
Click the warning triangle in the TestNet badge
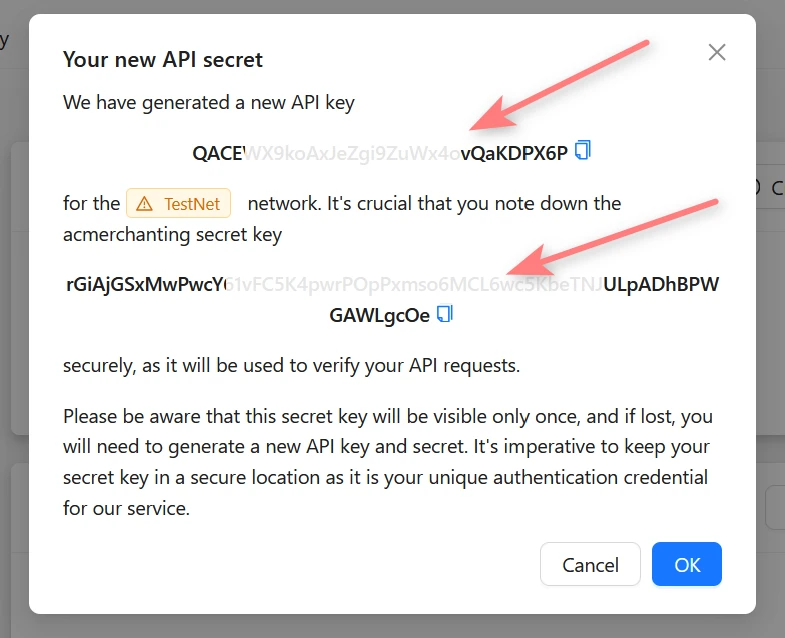tap(144, 204)
